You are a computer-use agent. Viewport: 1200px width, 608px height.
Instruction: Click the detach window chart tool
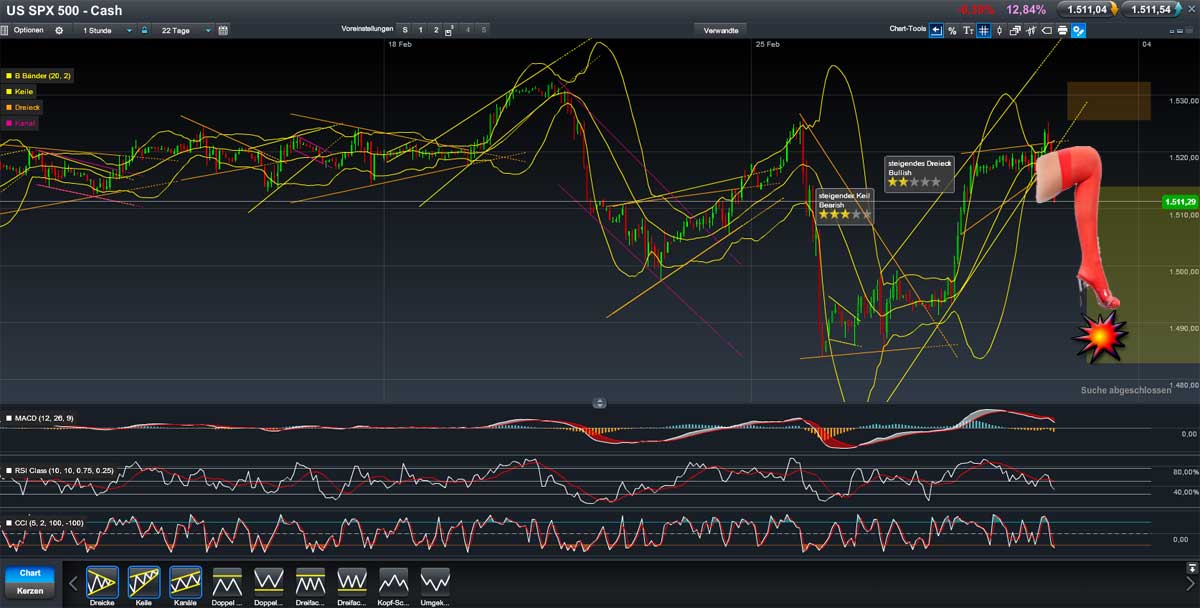pos(1015,31)
